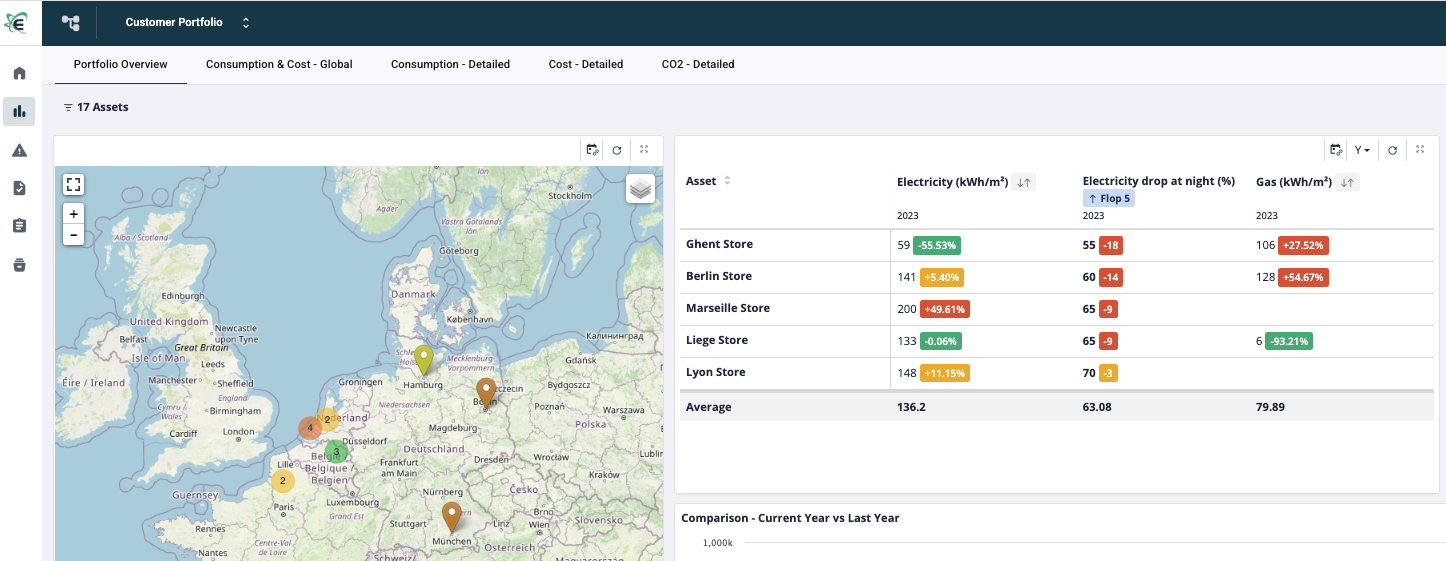Image resolution: width=1446 pixels, height=561 pixels.
Task: Switch to Consumption & Cost - Global tab
Action: pos(279,64)
